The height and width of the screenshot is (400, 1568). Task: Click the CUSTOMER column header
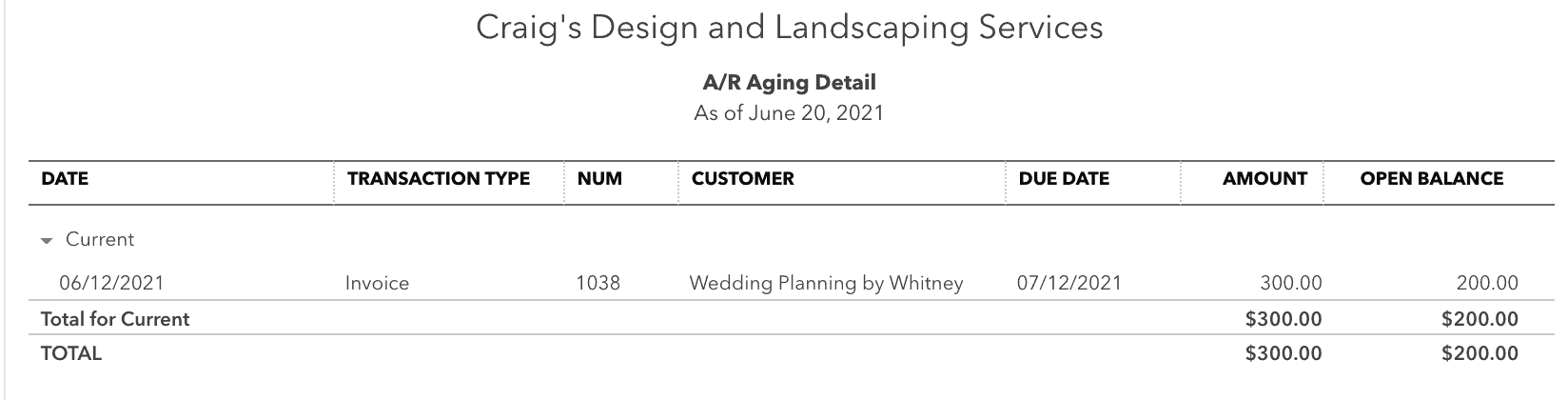click(742, 178)
